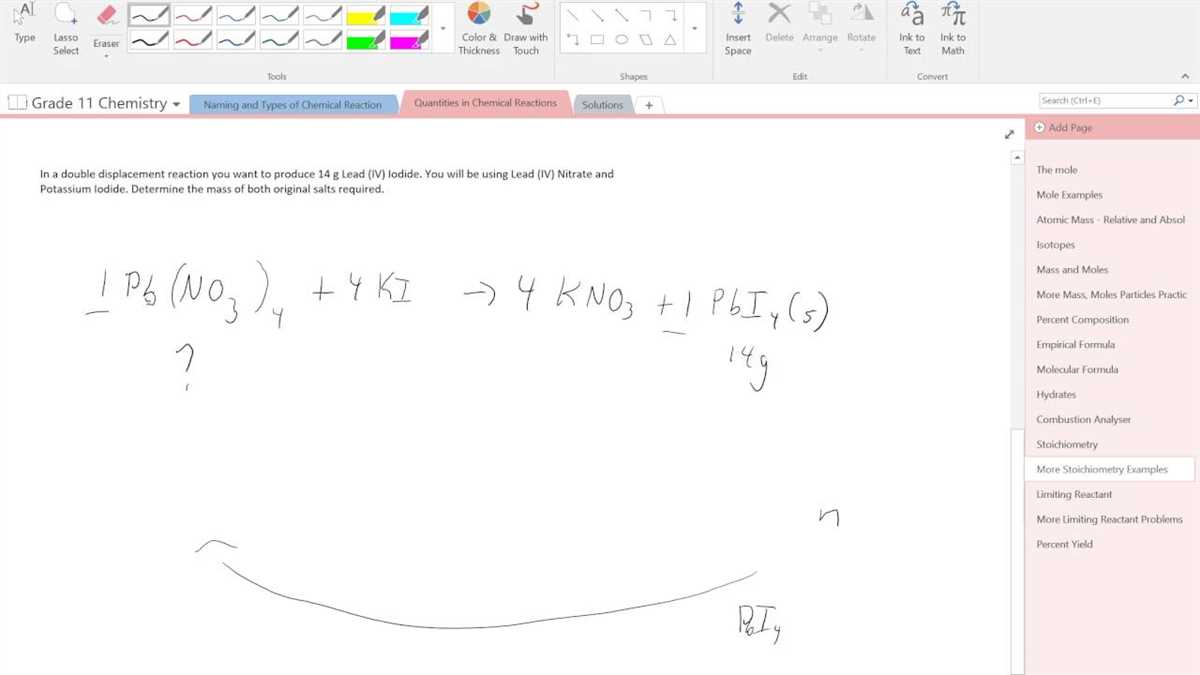Activate the Lasso Select tool
1200x675 pixels.
point(66,28)
